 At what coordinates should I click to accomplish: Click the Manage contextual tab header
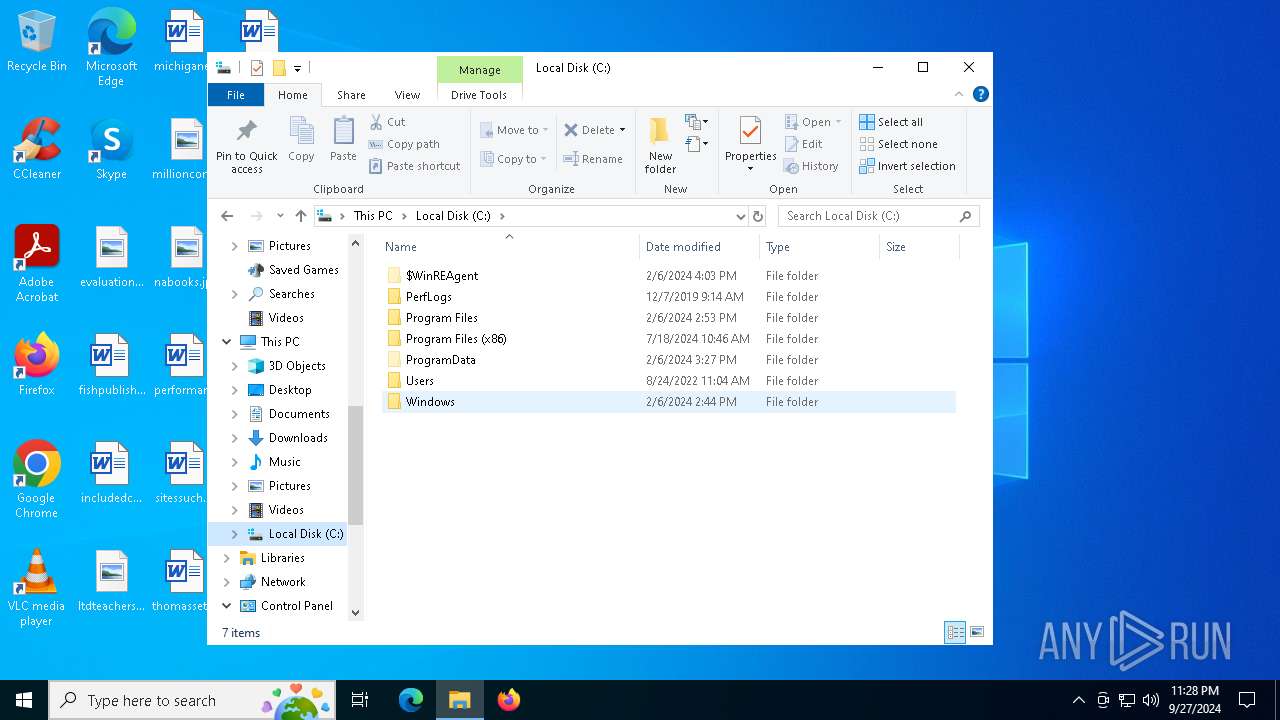click(x=480, y=70)
